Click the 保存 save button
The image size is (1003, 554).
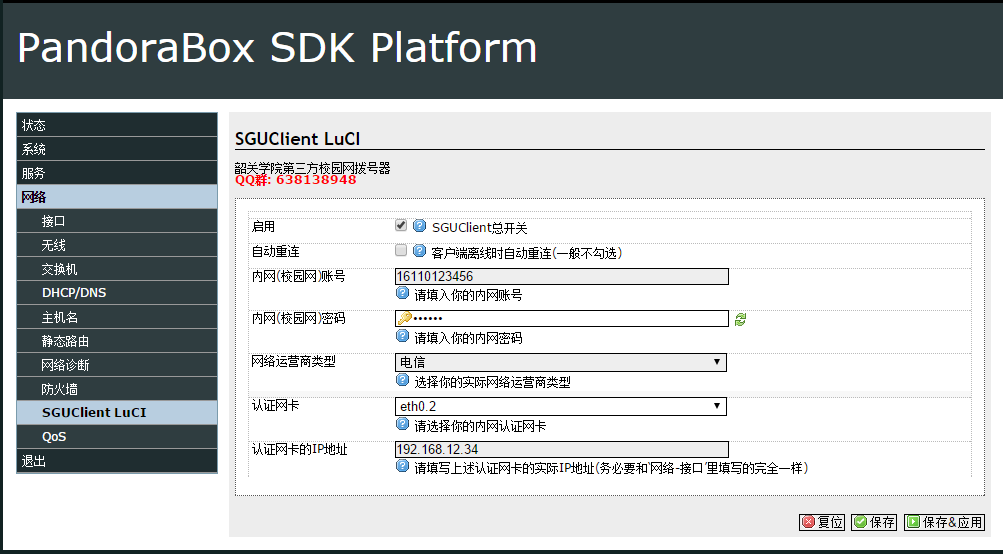click(874, 522)
